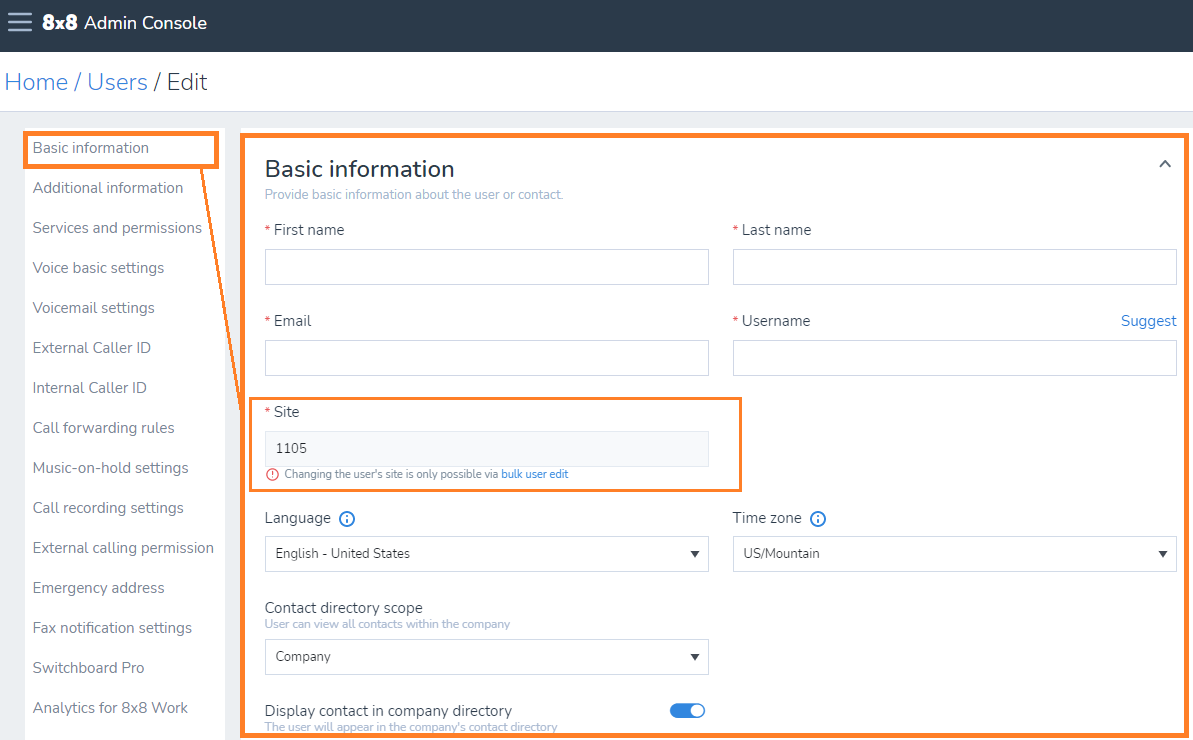Click the Suggest username link
Viewport: 1193px width, 740px height.
[x=1148, y=321]
